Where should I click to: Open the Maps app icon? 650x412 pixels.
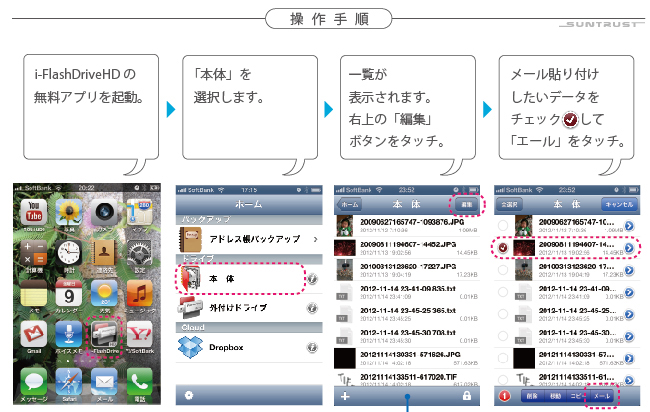[139, 212]
